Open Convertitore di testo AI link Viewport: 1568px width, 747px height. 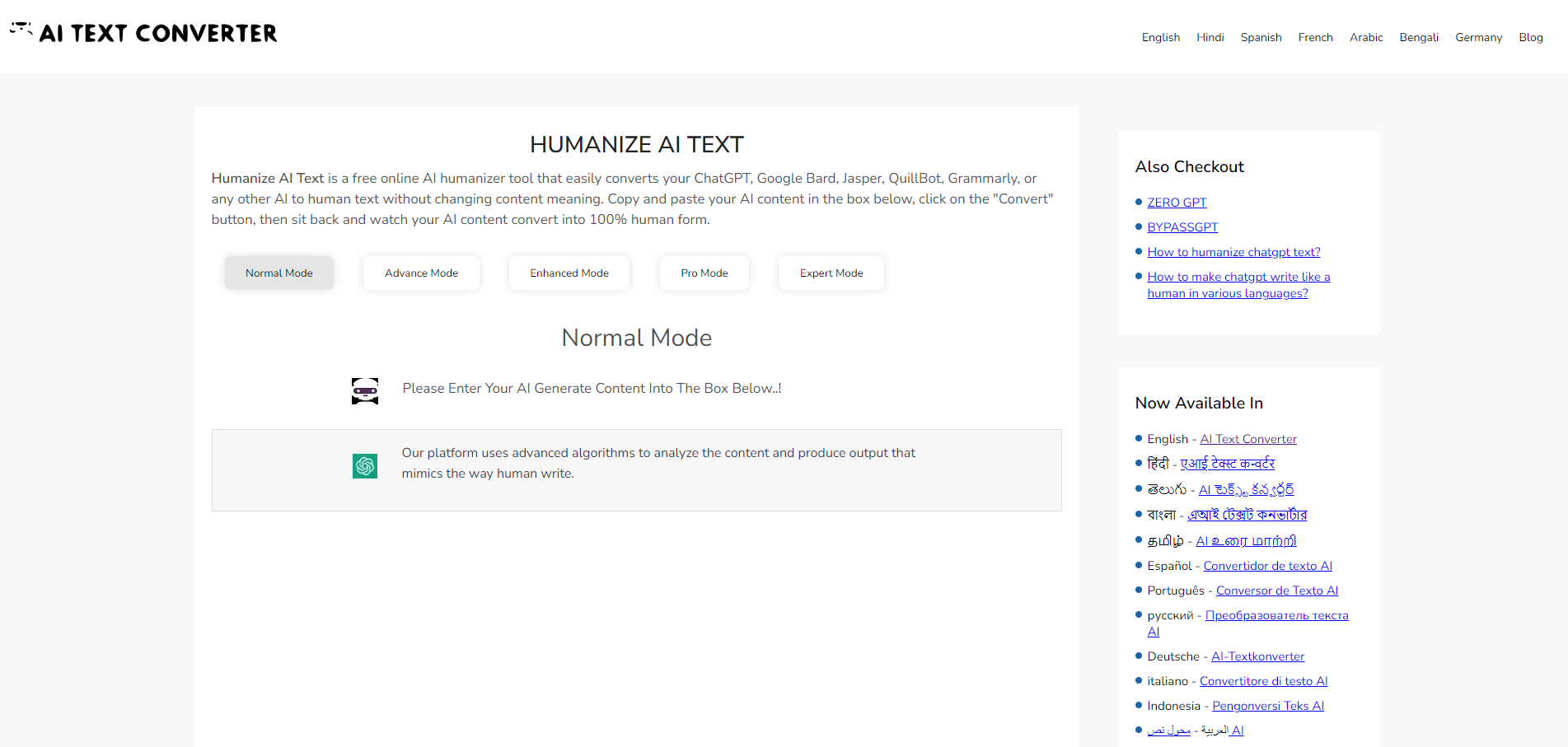pyautogui.click(x=1263, y=681)
